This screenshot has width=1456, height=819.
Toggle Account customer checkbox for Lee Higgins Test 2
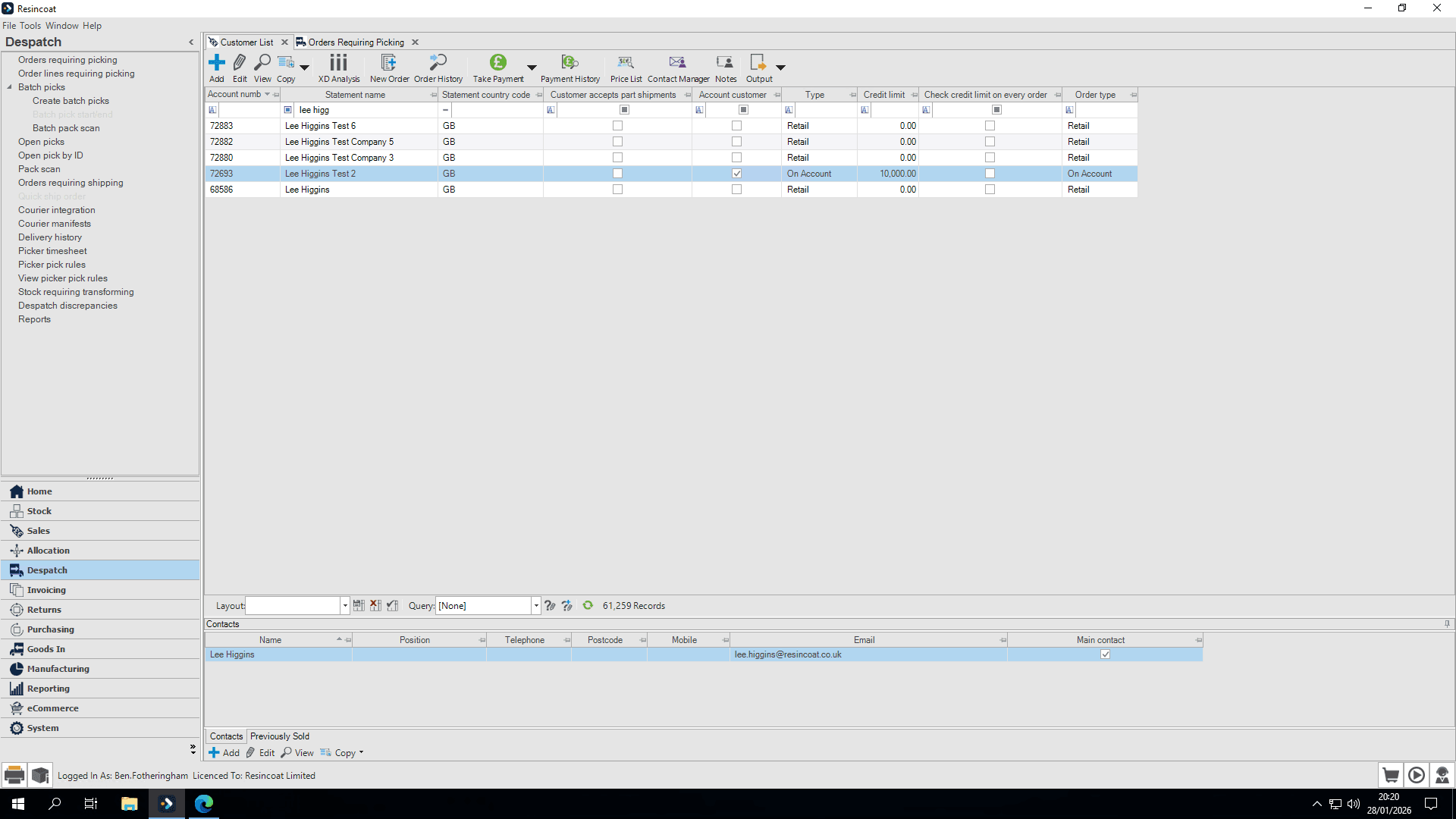736,174
